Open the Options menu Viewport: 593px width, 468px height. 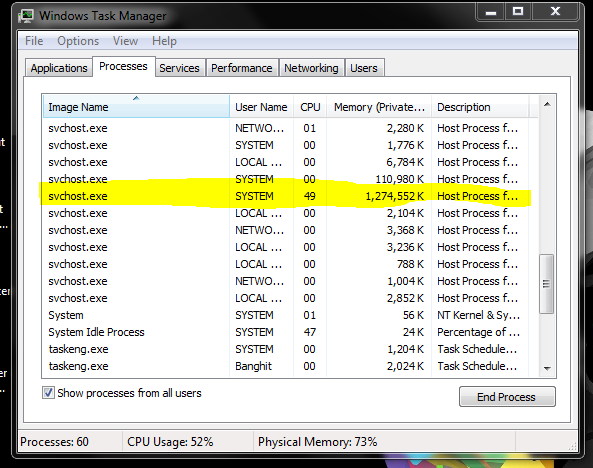78,41
